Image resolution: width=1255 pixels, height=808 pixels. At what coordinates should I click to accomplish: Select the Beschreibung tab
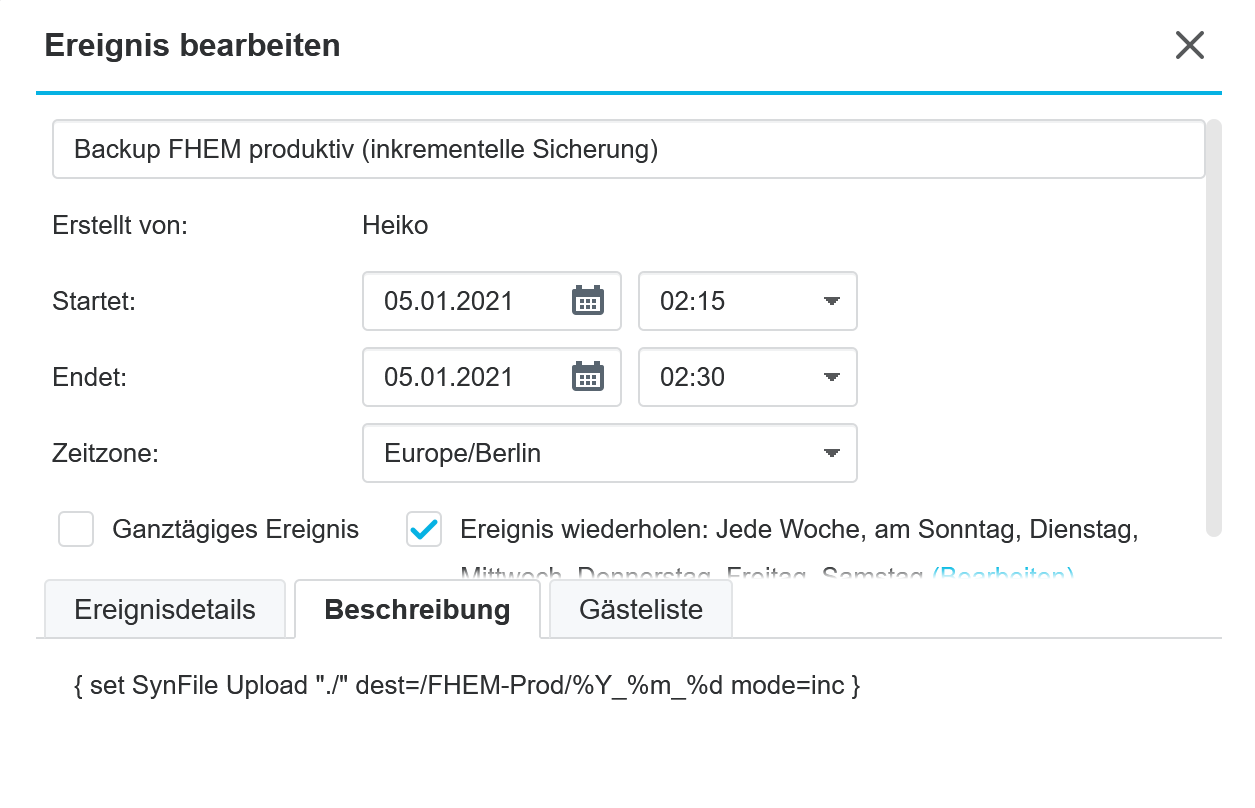coord(418,609)
